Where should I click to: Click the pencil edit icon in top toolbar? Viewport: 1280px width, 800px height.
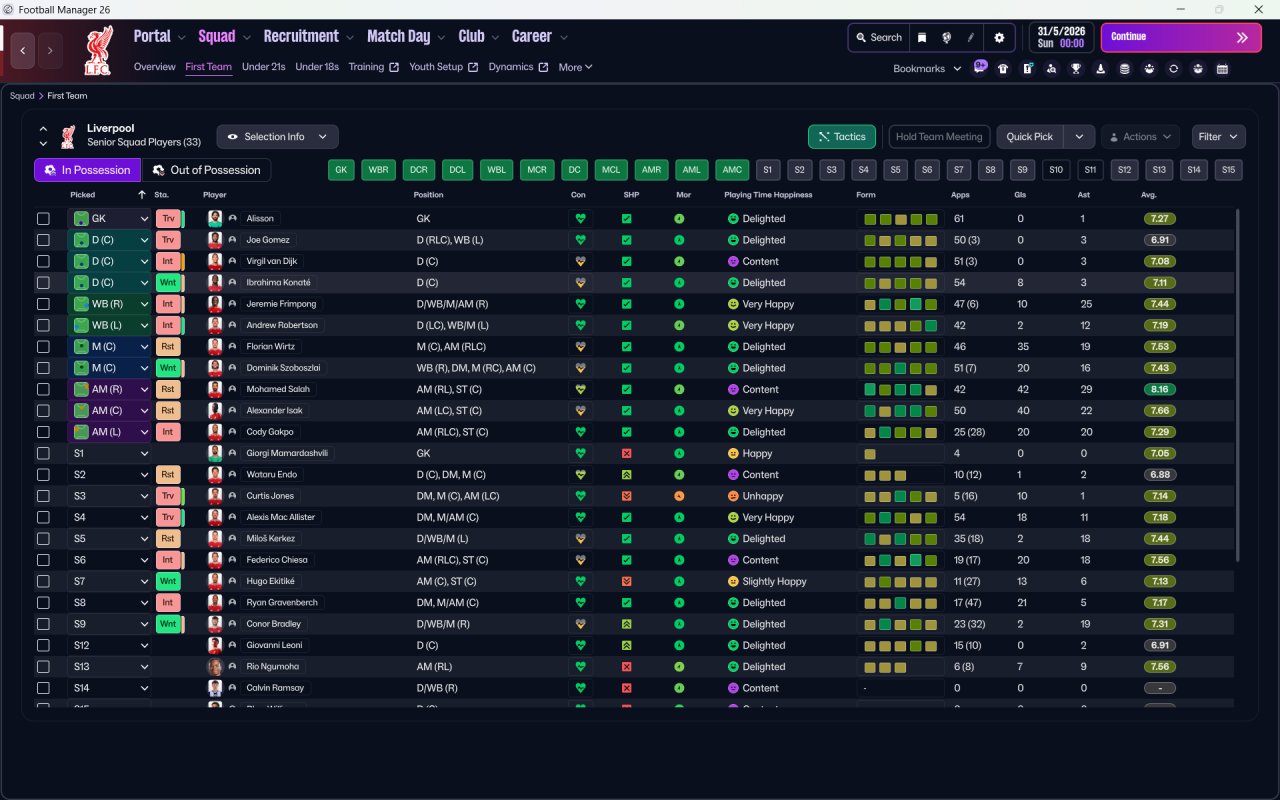970,37
